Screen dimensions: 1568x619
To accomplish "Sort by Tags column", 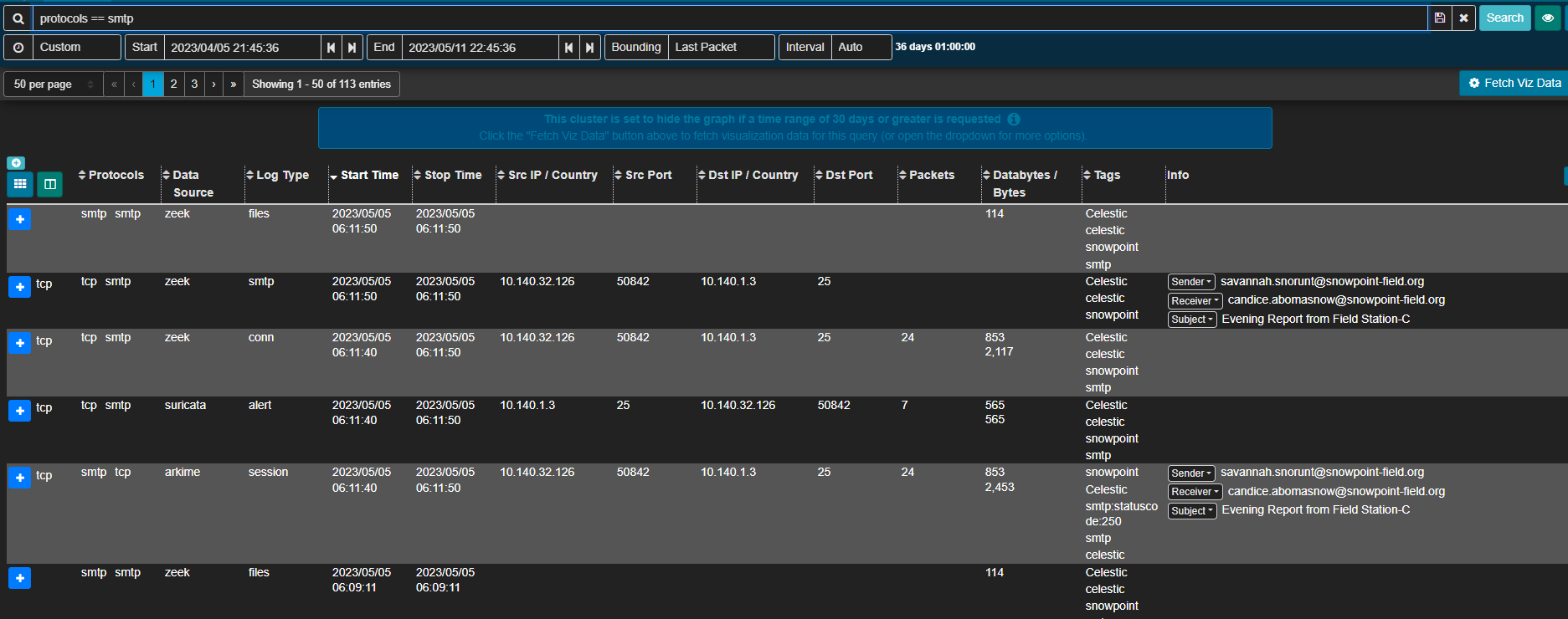I will (1101, 175).
